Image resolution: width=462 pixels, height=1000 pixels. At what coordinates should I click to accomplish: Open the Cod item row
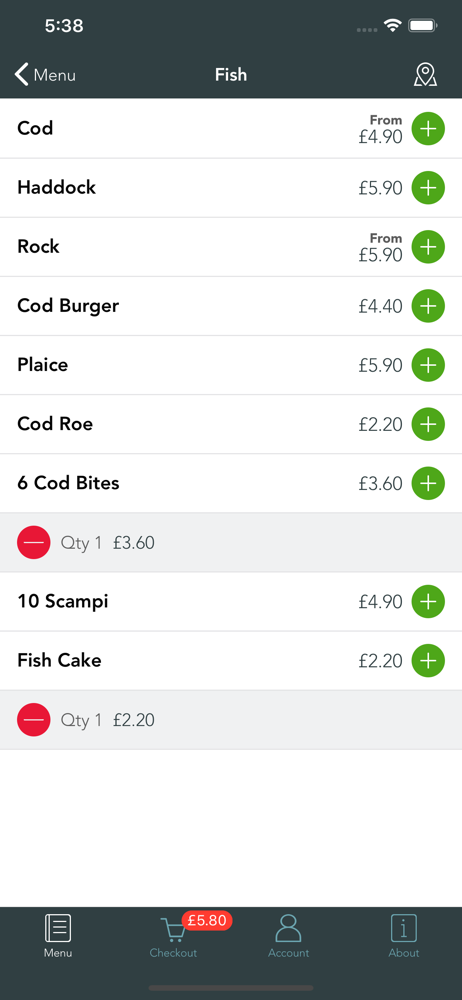231,128
